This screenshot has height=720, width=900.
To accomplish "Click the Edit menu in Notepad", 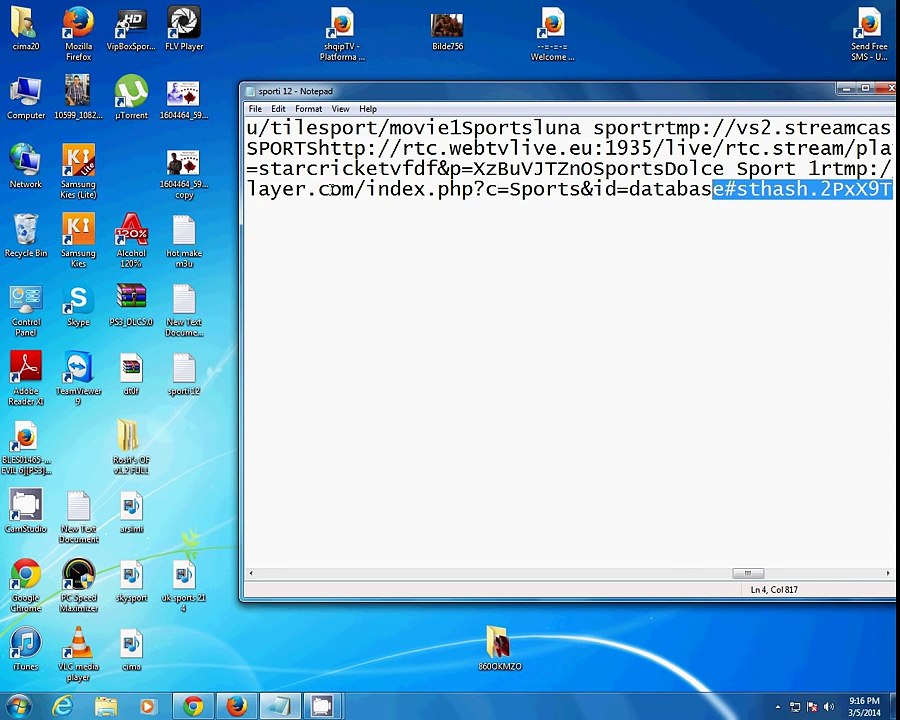I will [278, 109].
